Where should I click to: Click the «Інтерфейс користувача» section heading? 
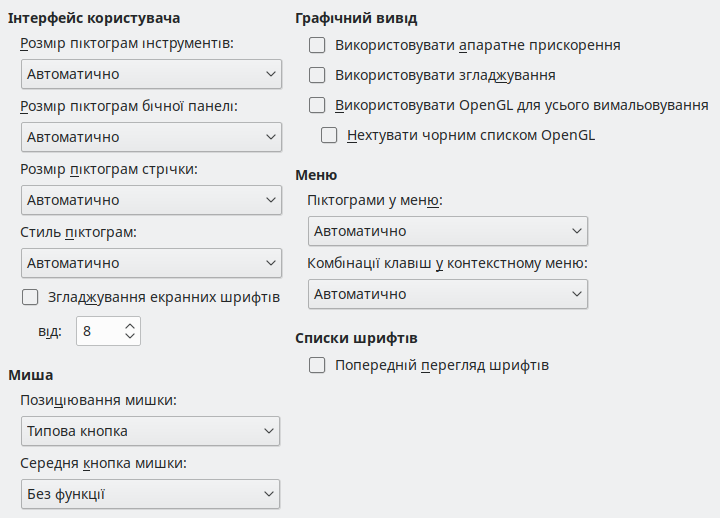coord(88,18)
